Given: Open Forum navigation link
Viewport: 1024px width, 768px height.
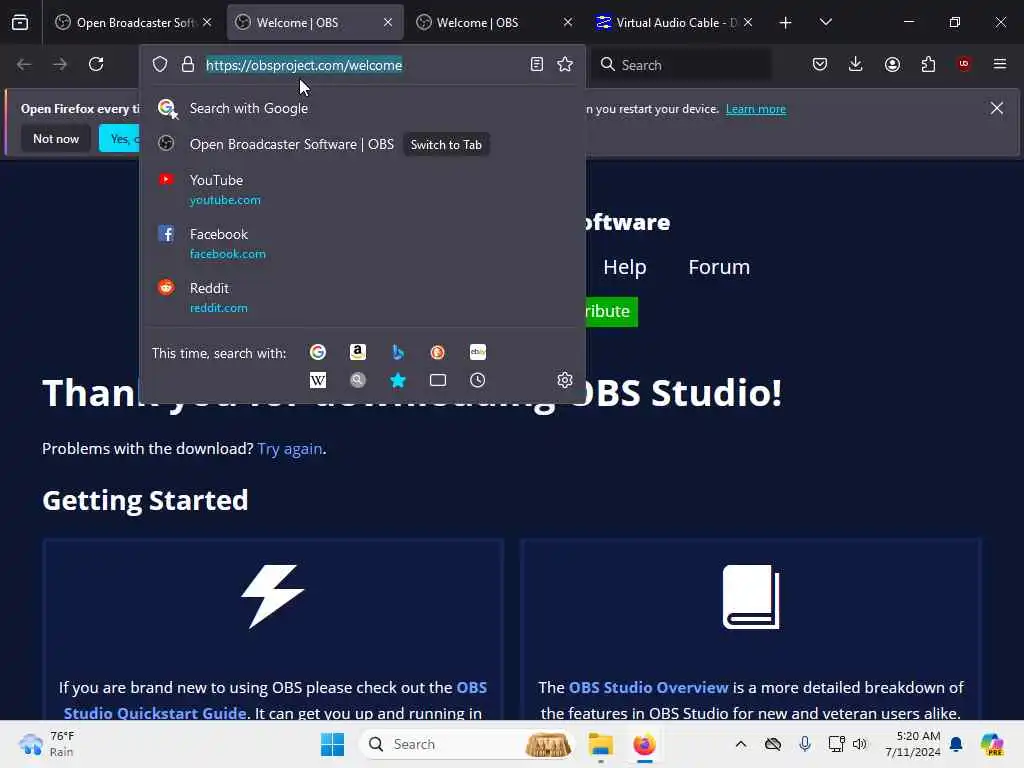Looking at the screenshot, I should click(719, 267).
